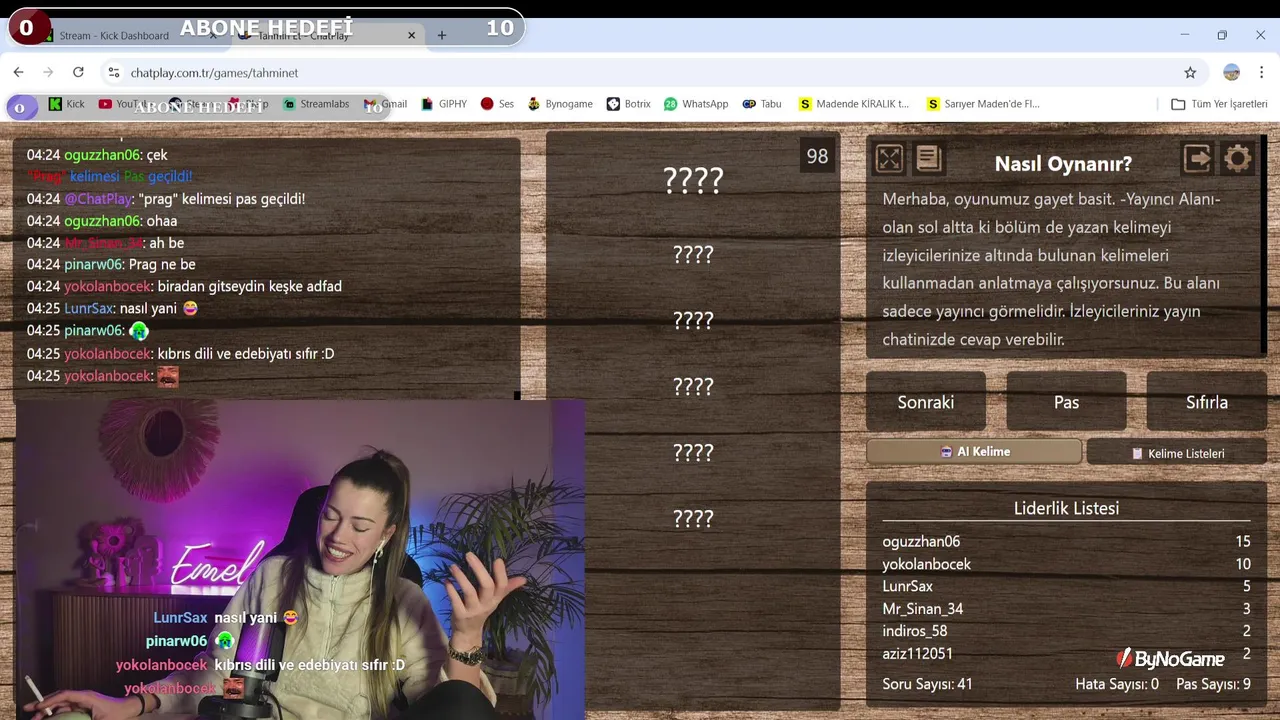Click the Sıfırla button
Image resolution: width=1280 pixels, height=720 pixels.
click(1207, 402)
